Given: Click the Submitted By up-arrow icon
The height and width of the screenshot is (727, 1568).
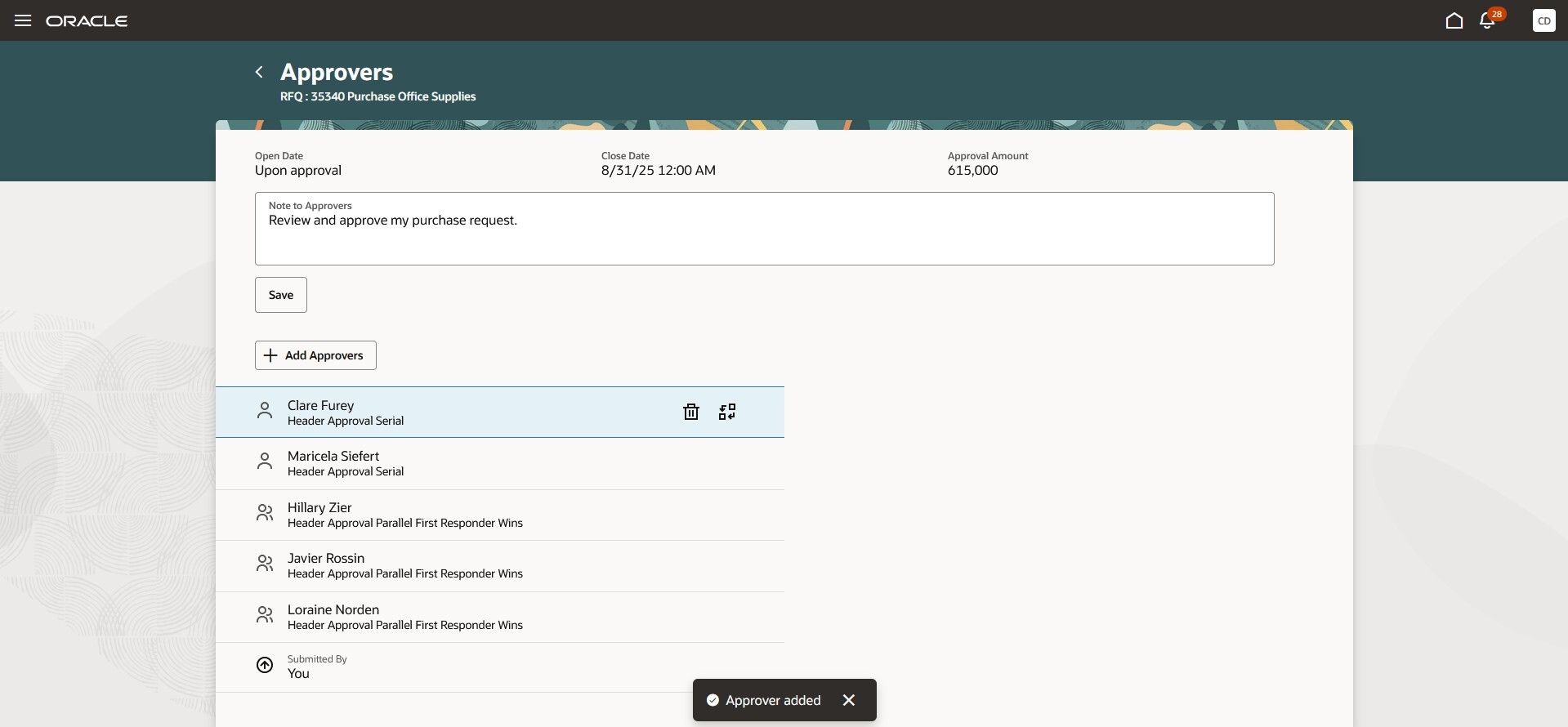Looking at the screenshot, I should (x=265, y=665).
